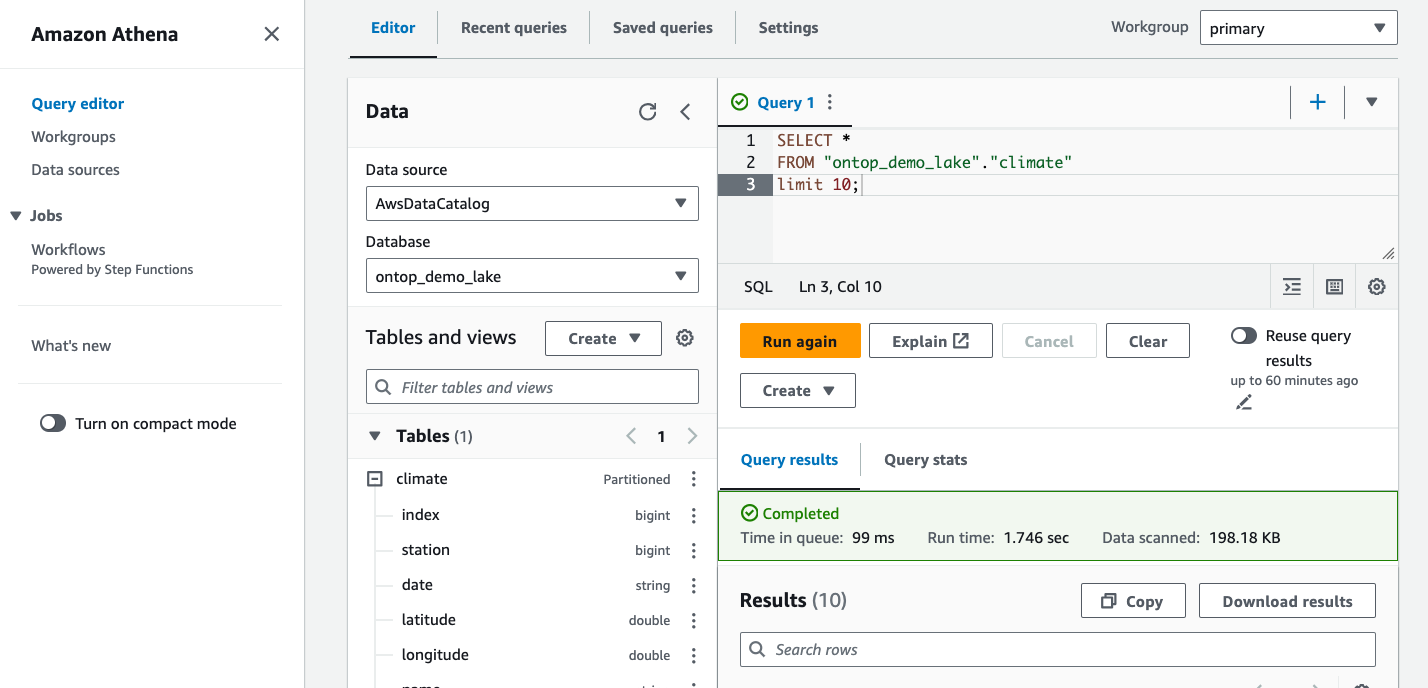Add a new query tab with the plus icon
The height and width of the screenshot is (688, 1428).
pos(1318,102)
